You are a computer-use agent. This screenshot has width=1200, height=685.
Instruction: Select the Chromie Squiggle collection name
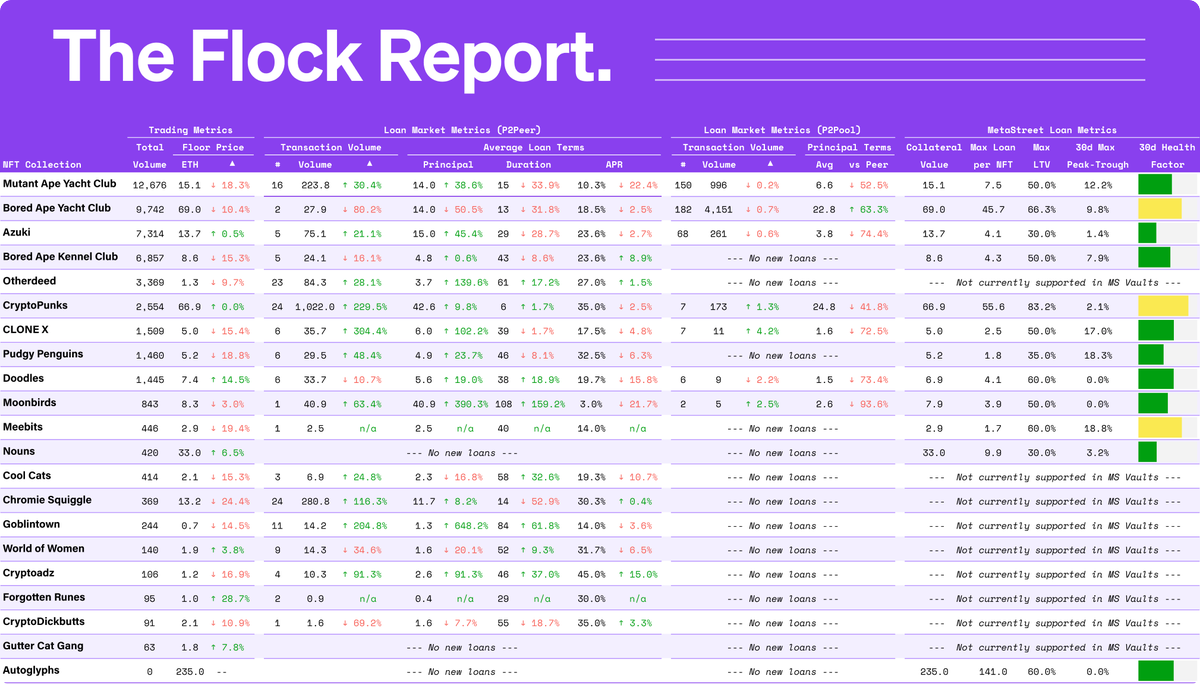click(47, 500)
